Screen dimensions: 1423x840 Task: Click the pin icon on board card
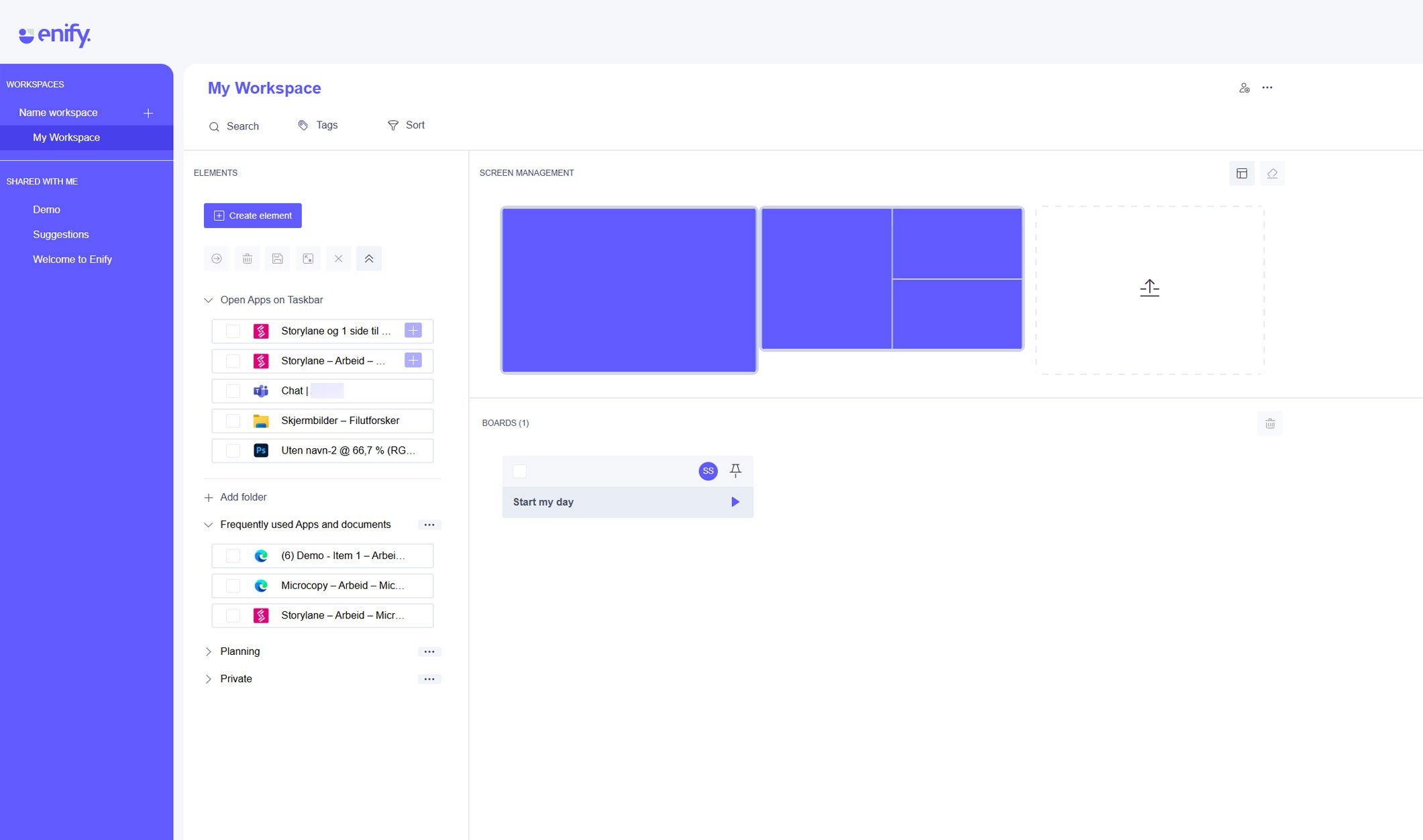pyautogui.click(x=735, y=470)
